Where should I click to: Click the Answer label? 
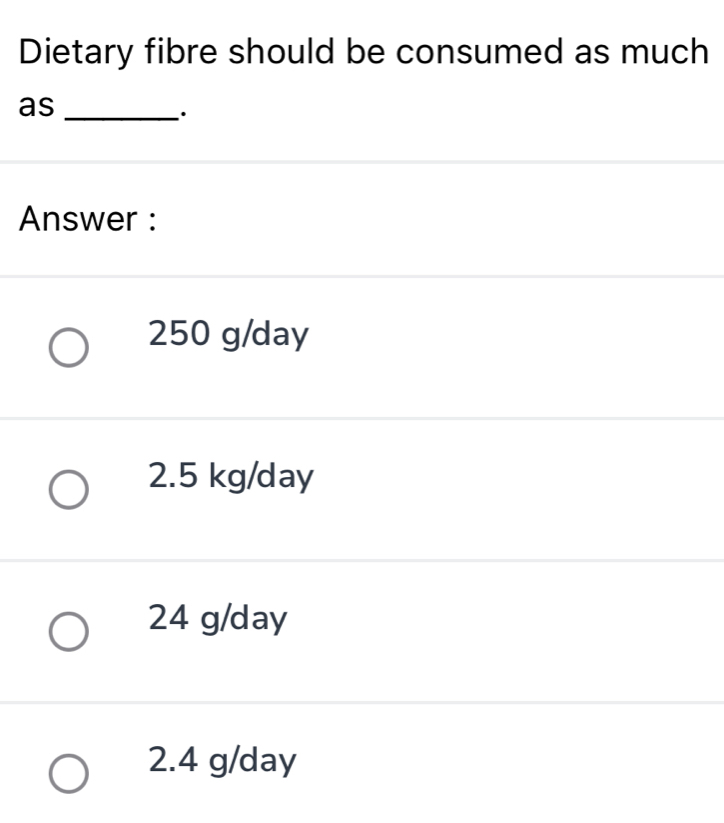click(88, 218)
